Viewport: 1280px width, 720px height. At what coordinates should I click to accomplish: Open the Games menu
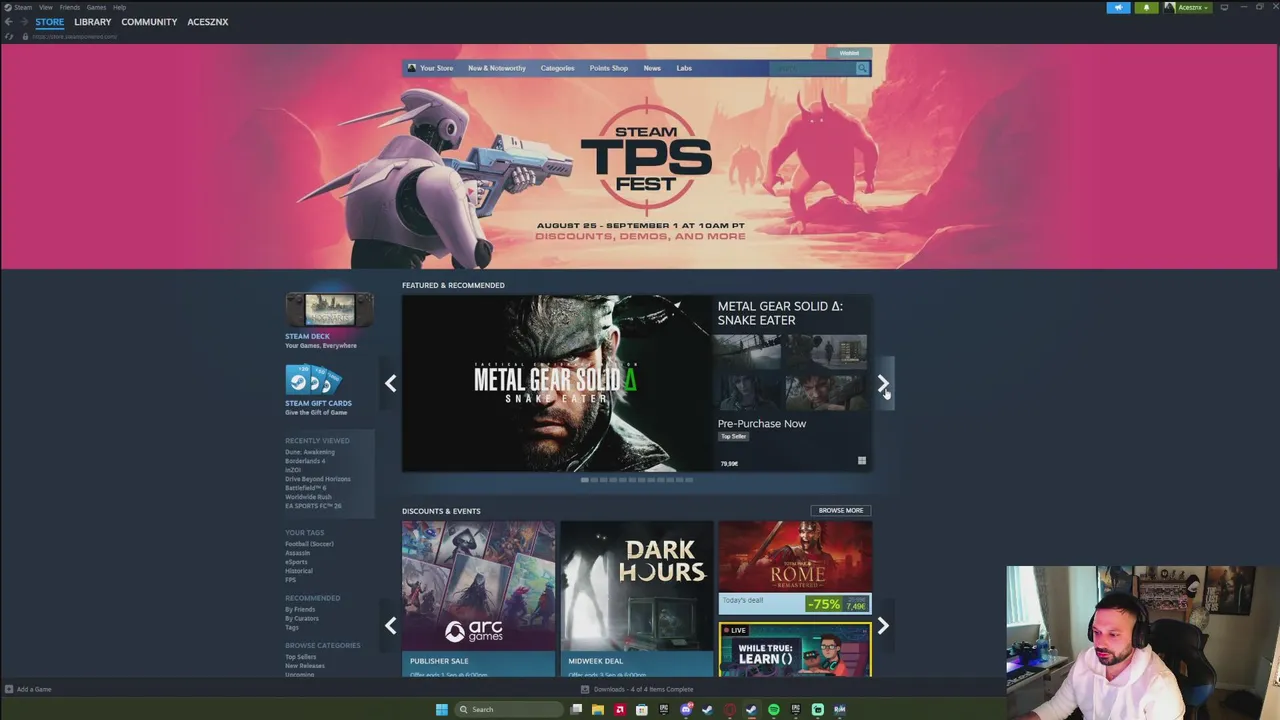click(96, 7)
